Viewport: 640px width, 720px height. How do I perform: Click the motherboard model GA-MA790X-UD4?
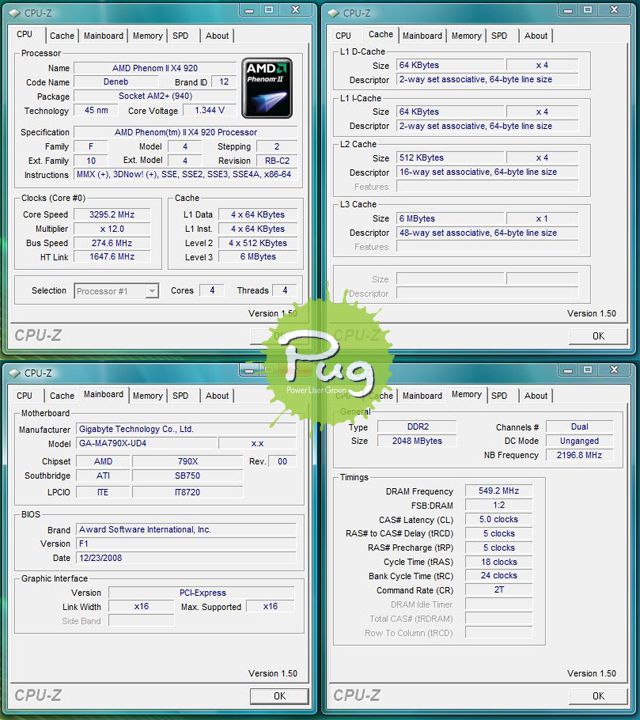(x=146, y=443)
